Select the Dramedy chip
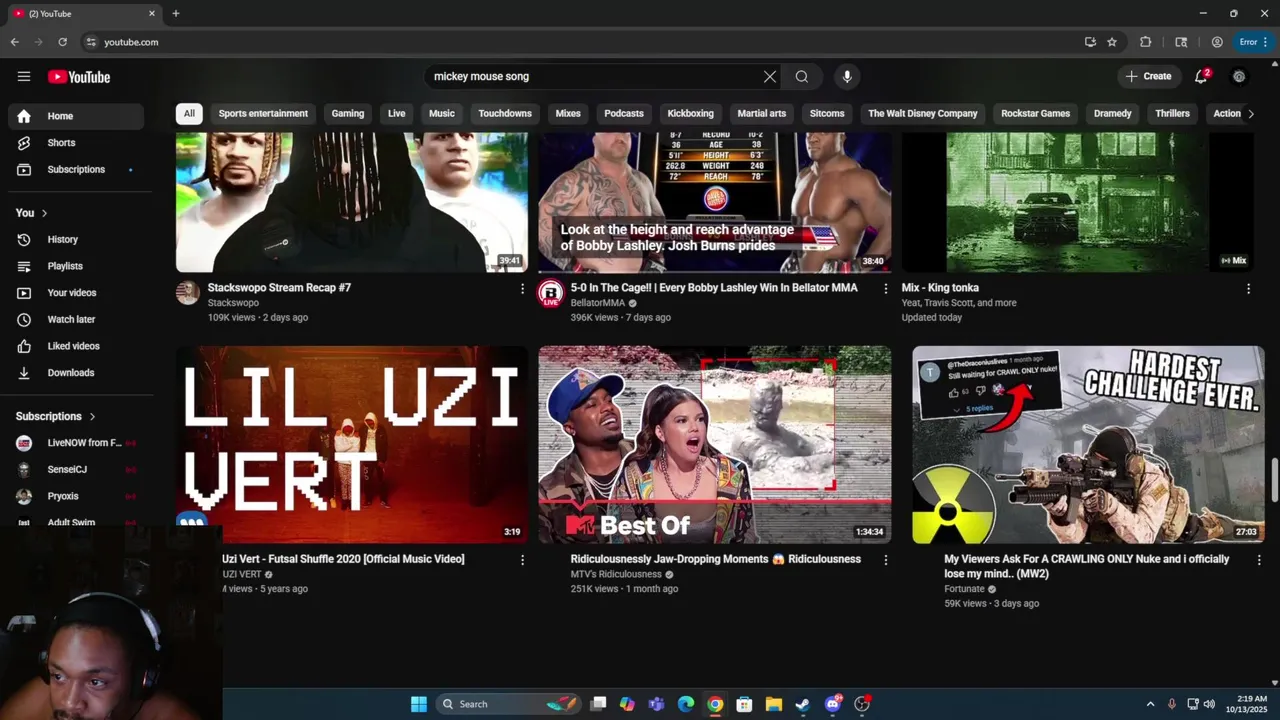Screen dimensions: 1280x720 tap(1113, 113)
